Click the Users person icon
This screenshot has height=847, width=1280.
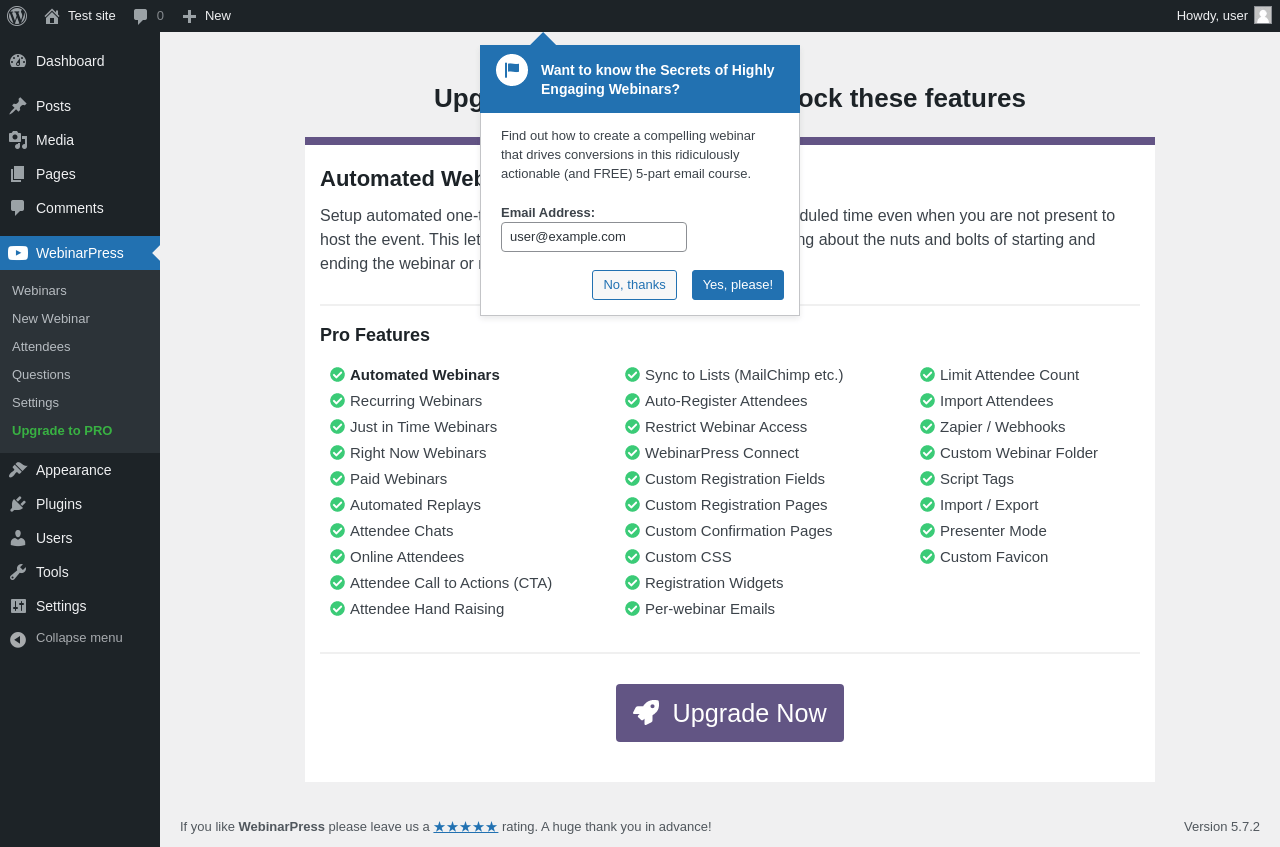tap(18, 538)
